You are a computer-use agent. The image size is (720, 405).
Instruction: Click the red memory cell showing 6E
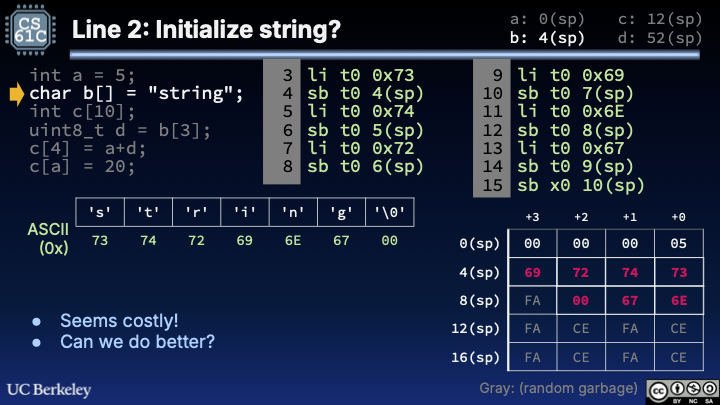[x=679, y=299]
